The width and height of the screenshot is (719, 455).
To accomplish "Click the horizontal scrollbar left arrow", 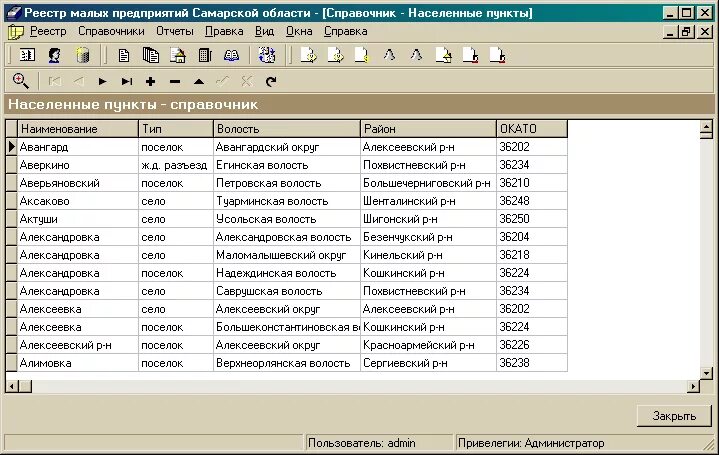I will (12, 387).
